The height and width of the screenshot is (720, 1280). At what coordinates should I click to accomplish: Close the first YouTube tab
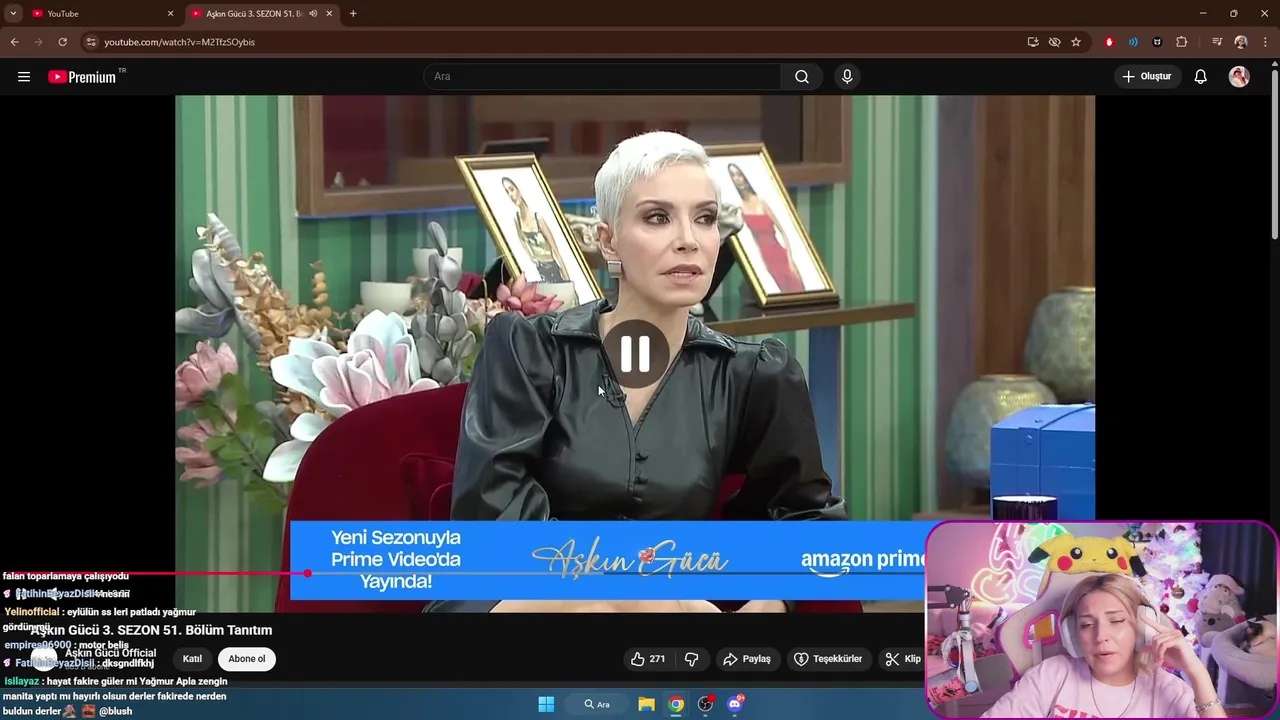[x=170, y=14]
